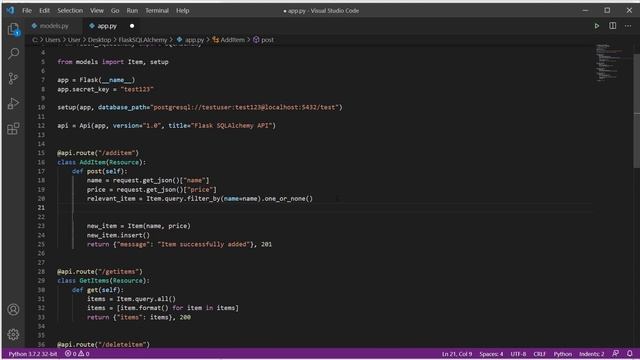Open errors and warnings count in status bar
Screen dimensions: 640x360
[77, 354]
